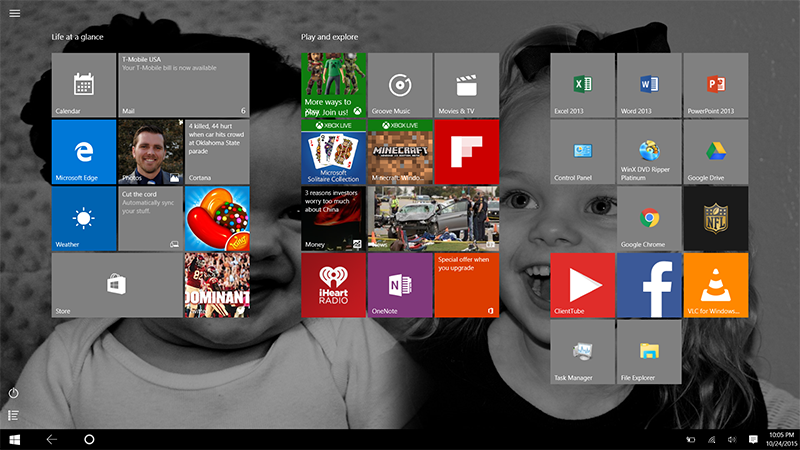Open the Weather tile

(x=84, y=218)
